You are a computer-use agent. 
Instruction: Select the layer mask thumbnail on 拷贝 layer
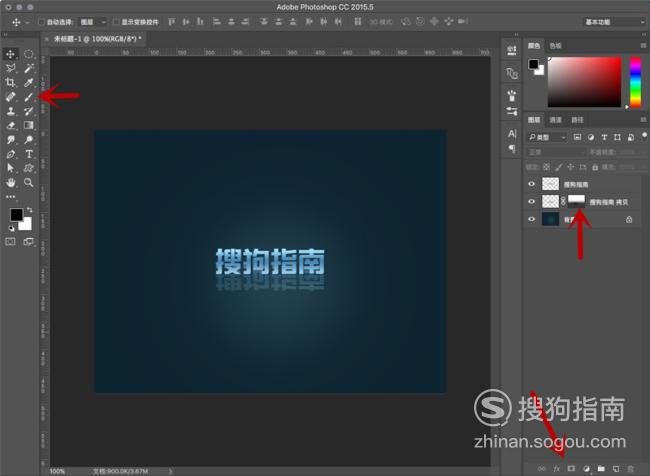pyautogui.click(x=576, y=202)
